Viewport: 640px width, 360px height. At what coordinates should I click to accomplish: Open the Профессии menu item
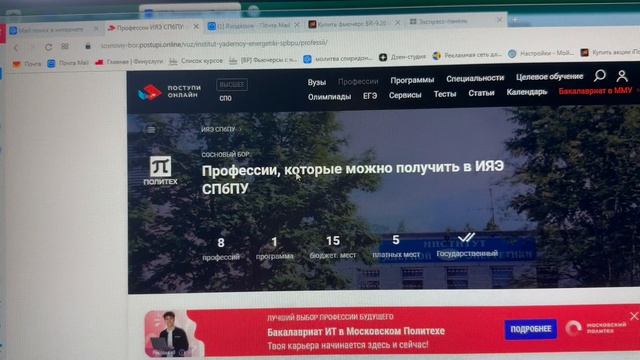pyautogui.click(x=358, y=81)
